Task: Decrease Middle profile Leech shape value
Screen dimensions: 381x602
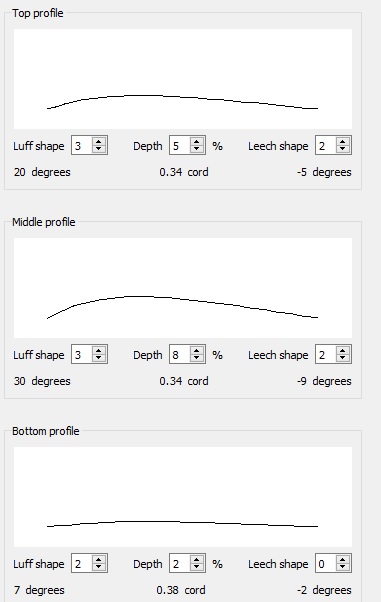Action: 343,358
